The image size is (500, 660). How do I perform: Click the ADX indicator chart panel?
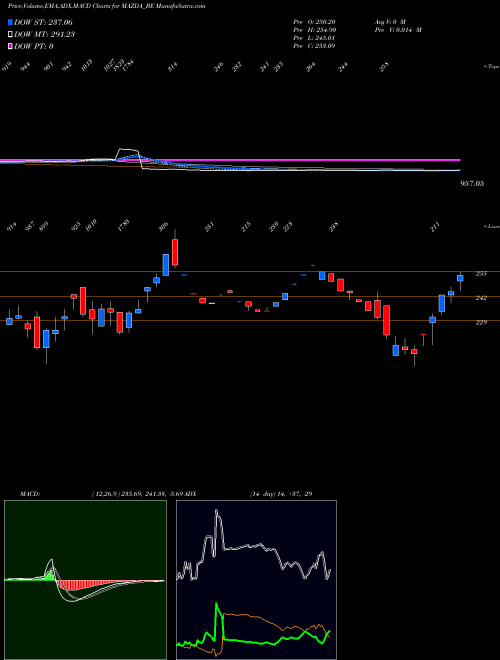(x=256, y=580)
